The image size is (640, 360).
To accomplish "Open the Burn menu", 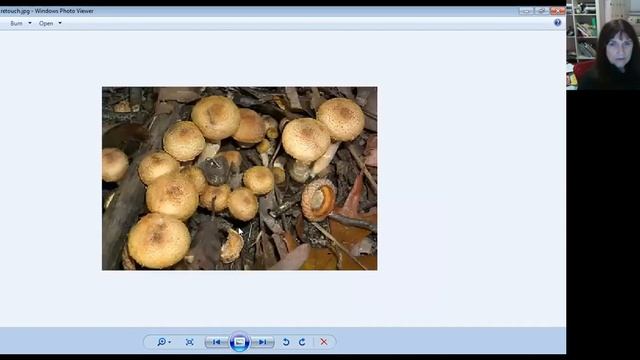I will (x=20, y=23).
